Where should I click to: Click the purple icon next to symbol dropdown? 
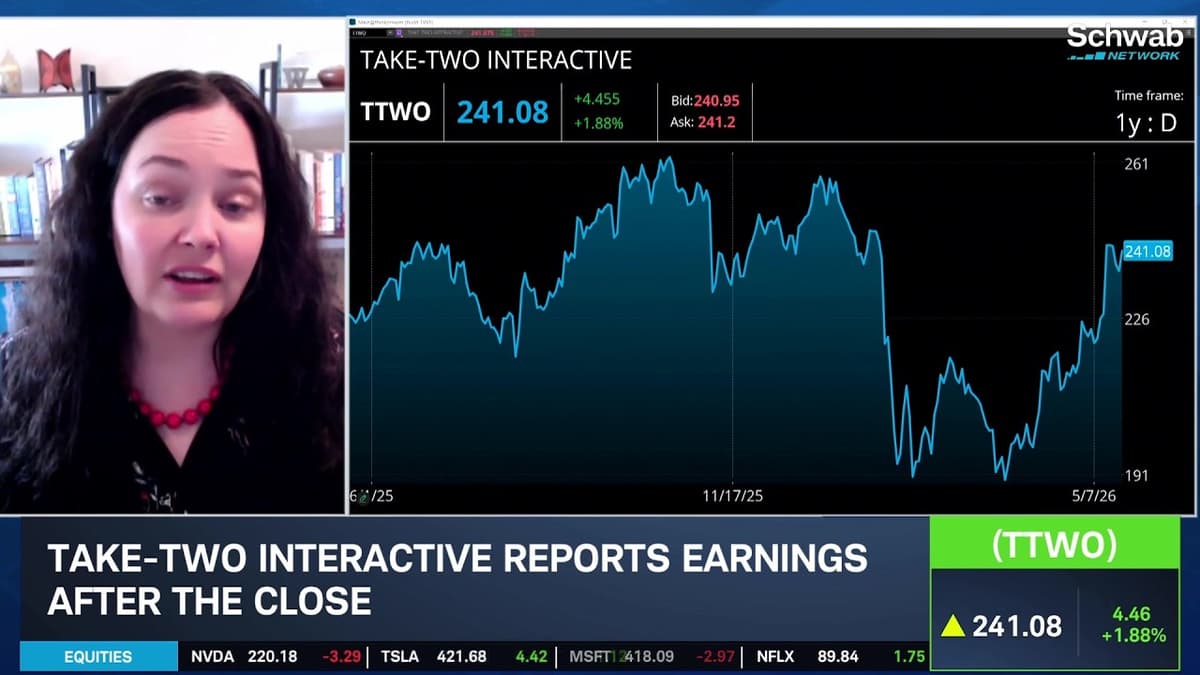pyautogui.click(x=399, y=33)
